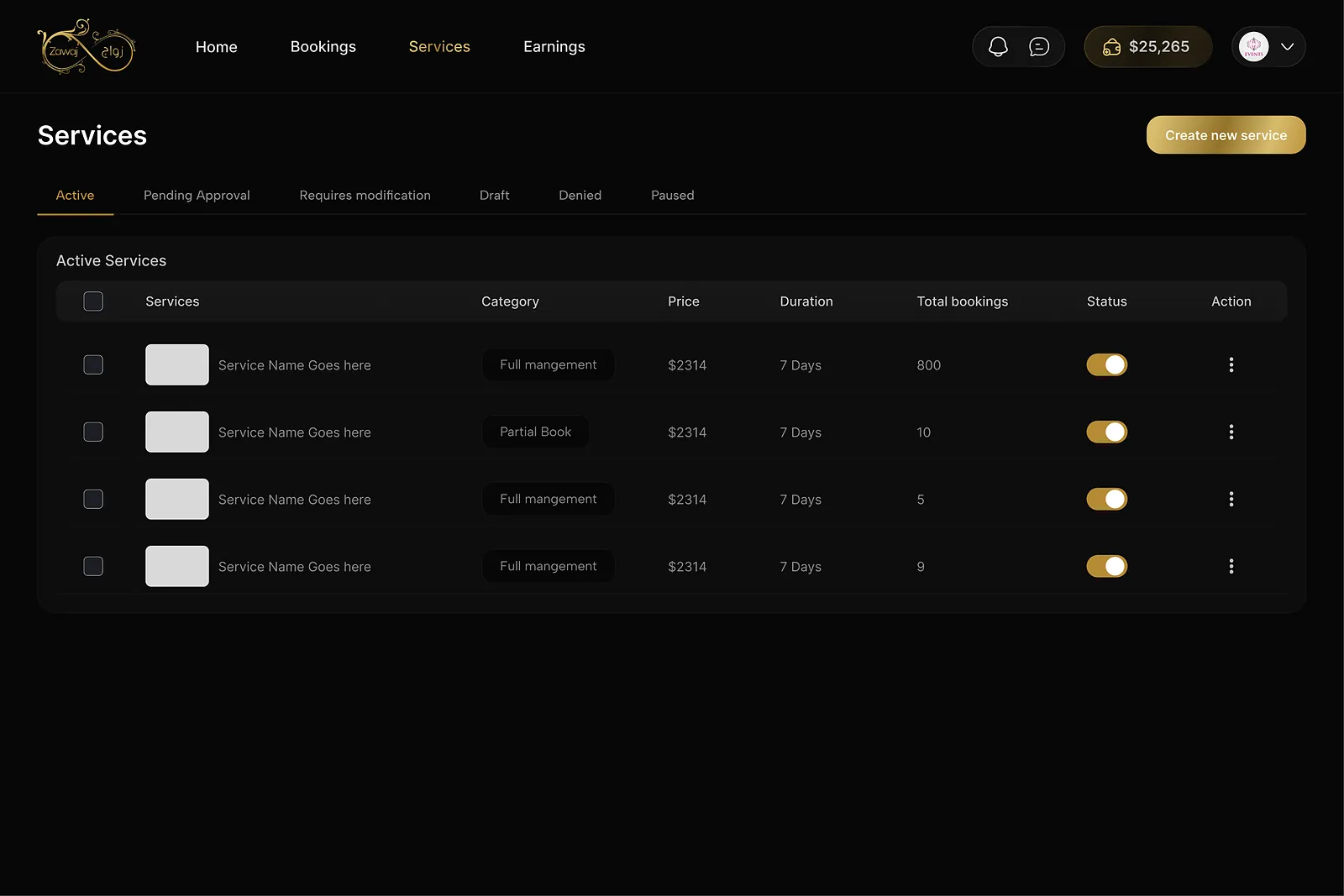Click Full mangement tag in 800 bookings row
The height and width of the screenshot is (896, 1344).
point(549,364)
